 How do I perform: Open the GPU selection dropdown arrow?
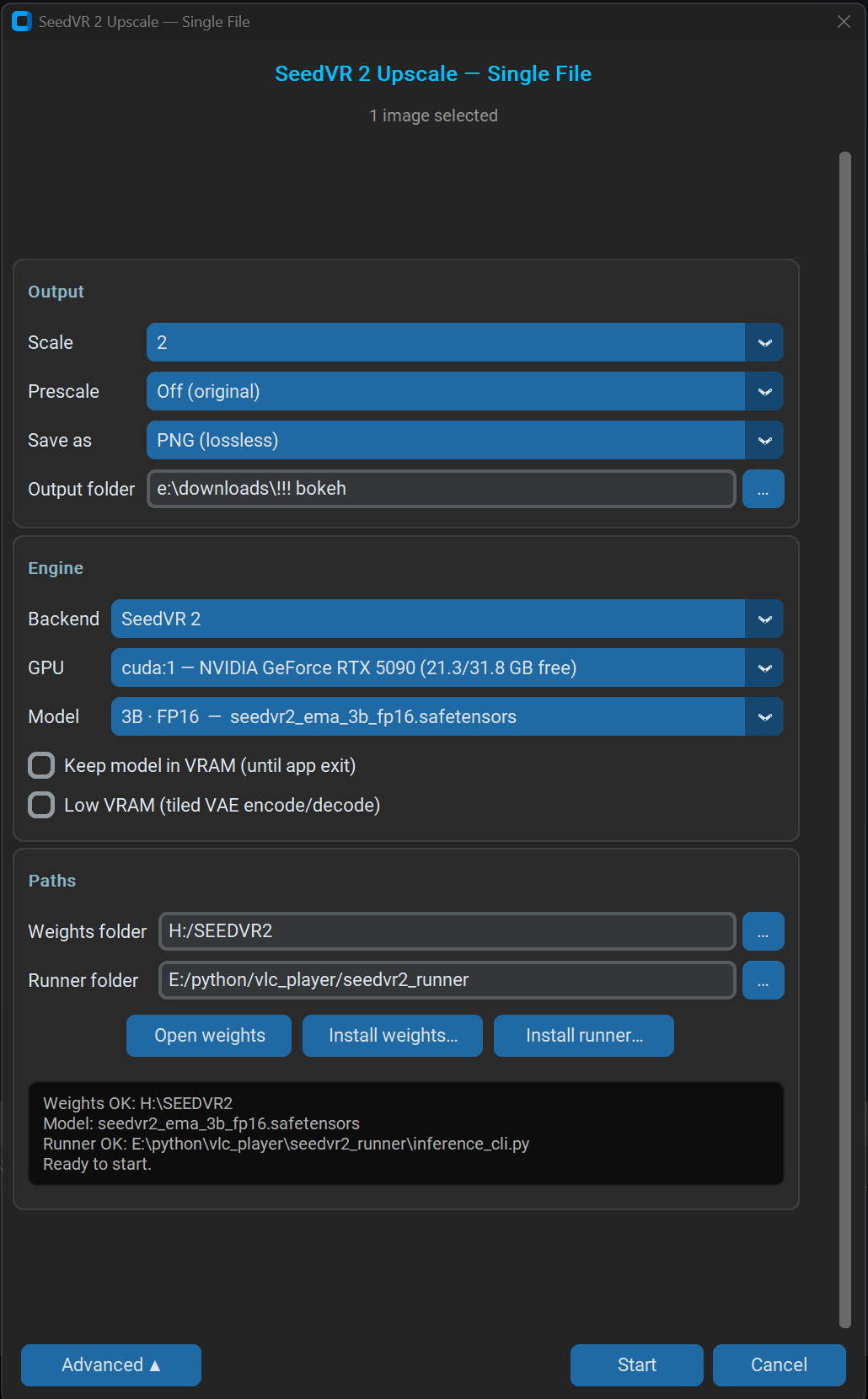pyautogui.click(x=764, y=668)
